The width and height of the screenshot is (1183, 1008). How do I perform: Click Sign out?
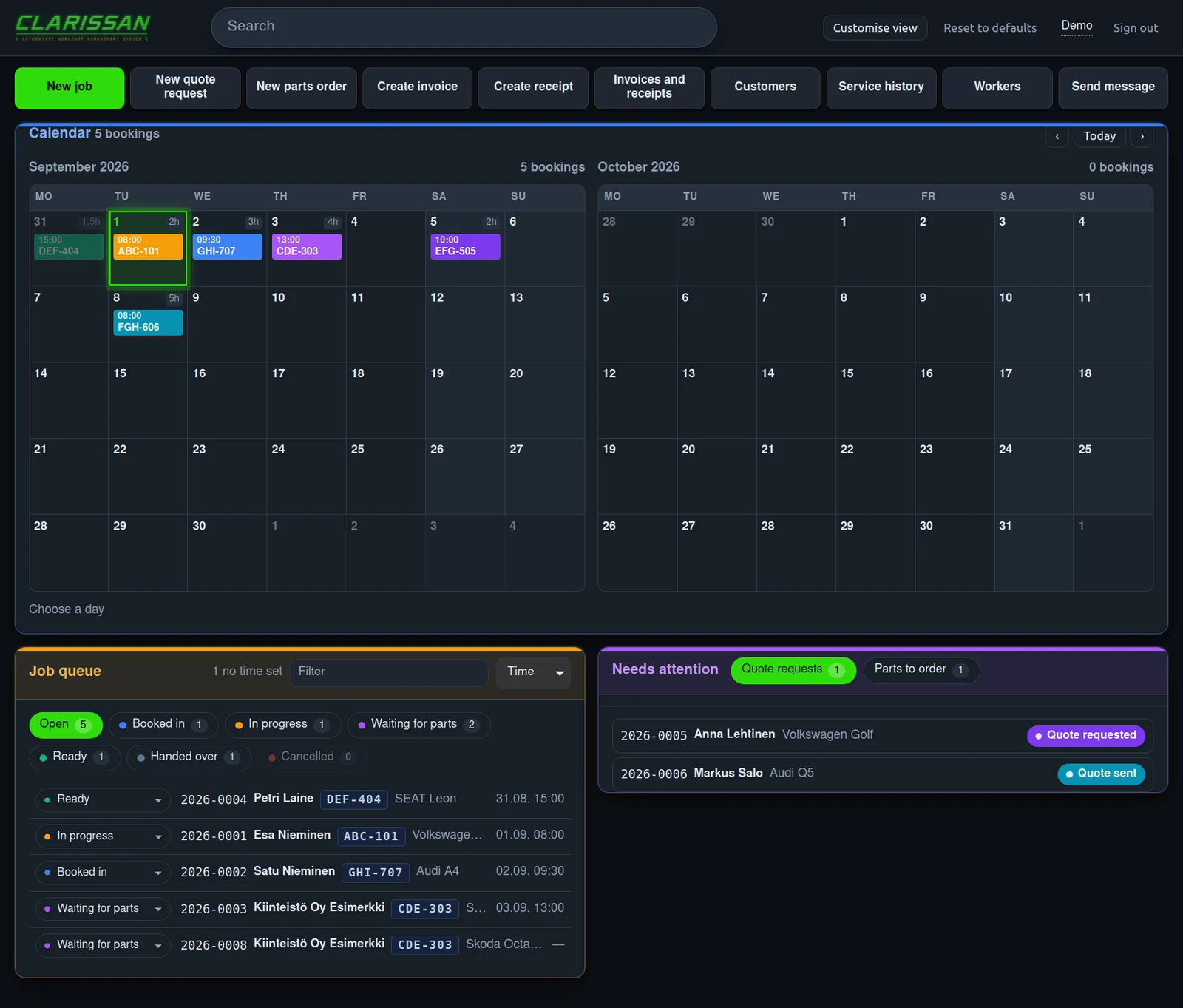click(1135, 28)
